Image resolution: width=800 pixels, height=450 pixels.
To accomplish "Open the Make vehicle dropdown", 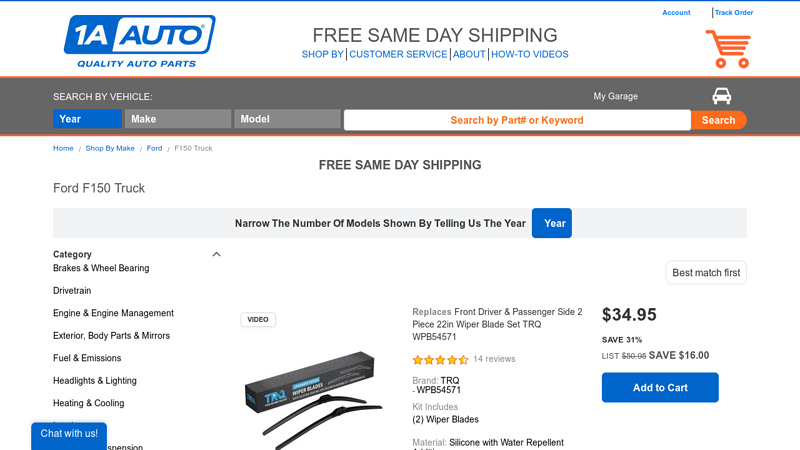I will pyautogui.click(x=178, y=119).
